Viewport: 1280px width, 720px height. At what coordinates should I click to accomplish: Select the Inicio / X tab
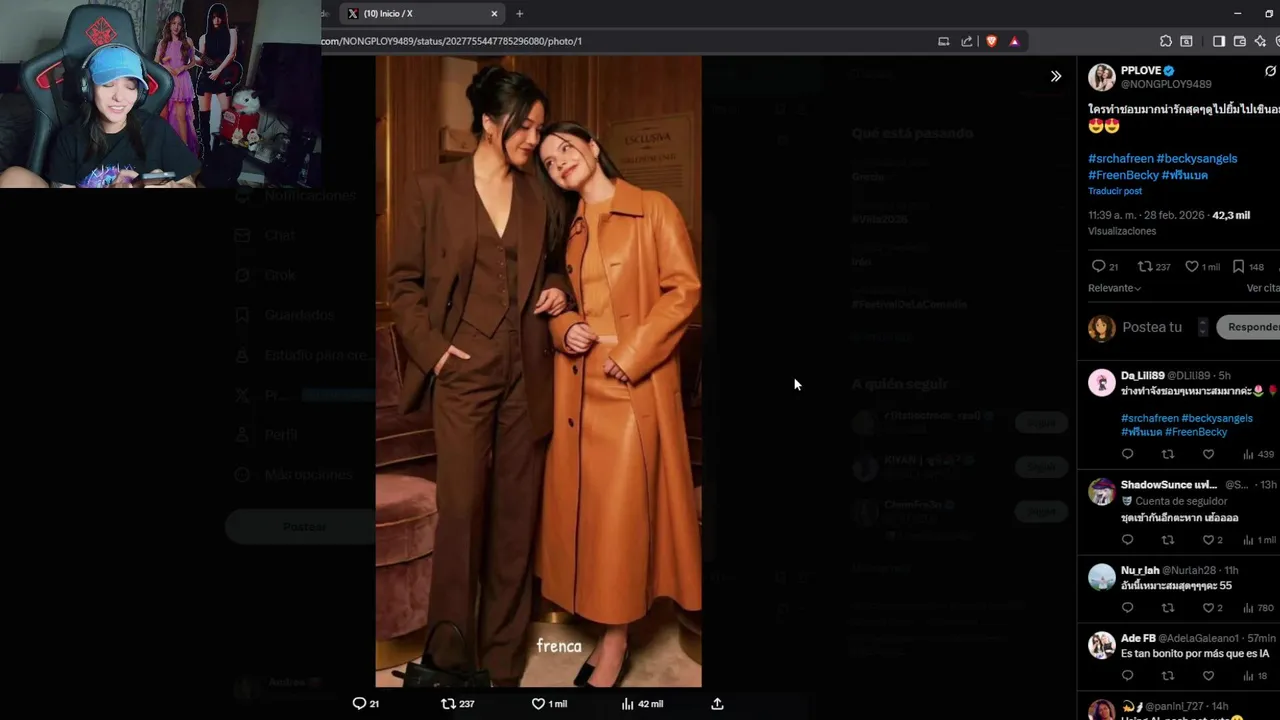(420, 14)
